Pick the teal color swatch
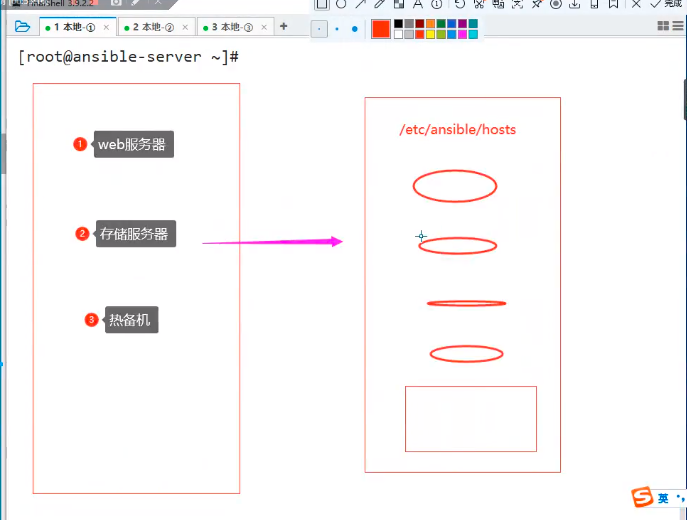Viewport: 687px width, 520px height. (x=473, y=24)
